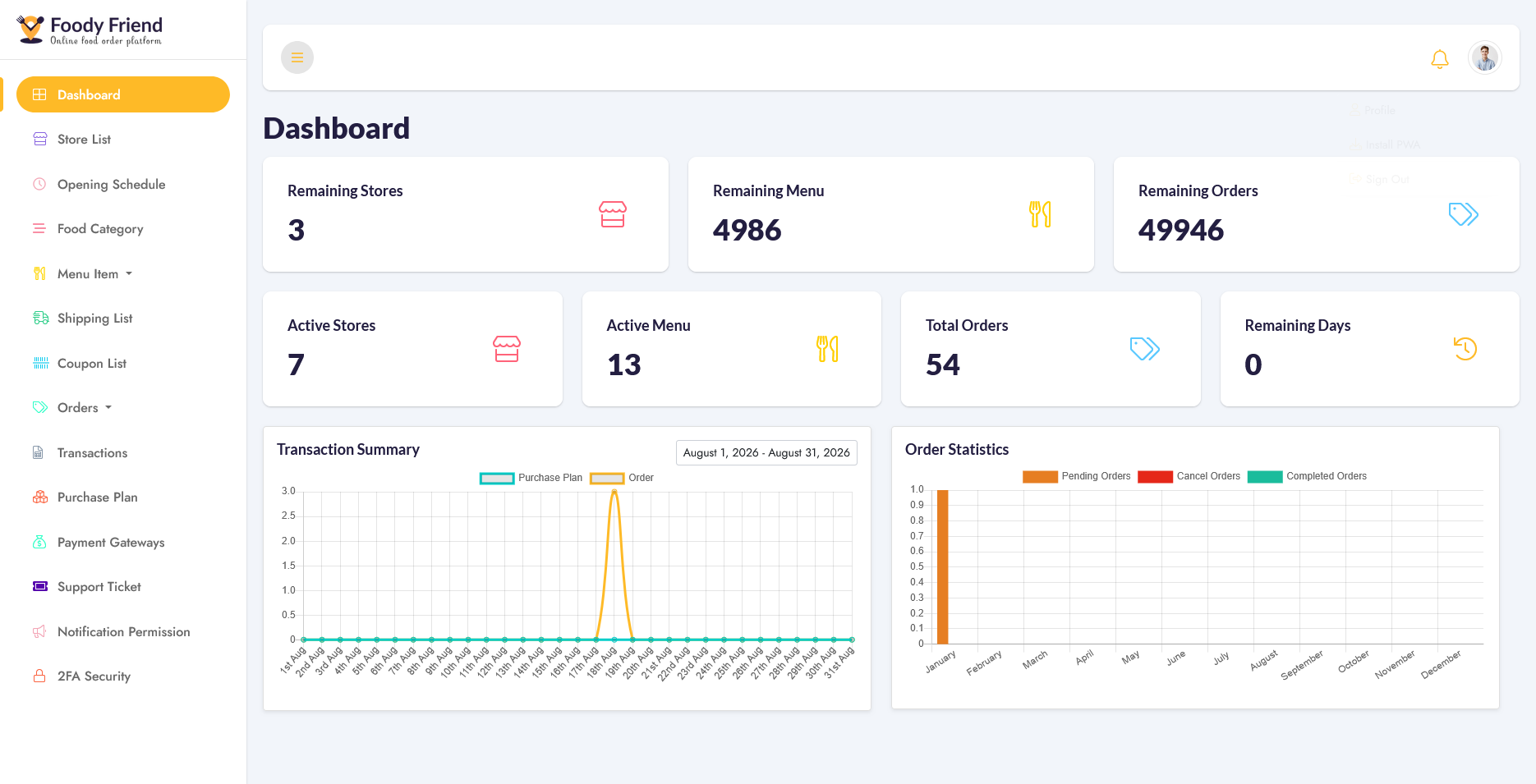Toggle Cancel Orders series in legend
Screen dimensions: 1536x784
click(1189, 476)
